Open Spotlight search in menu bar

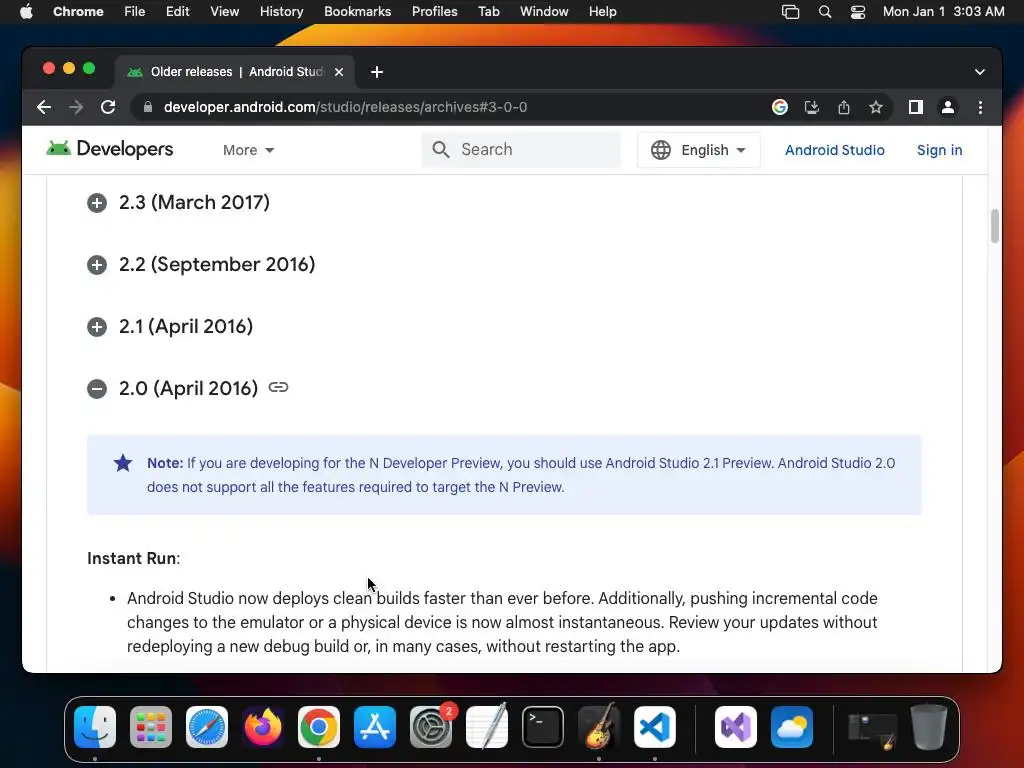point(825,12)
